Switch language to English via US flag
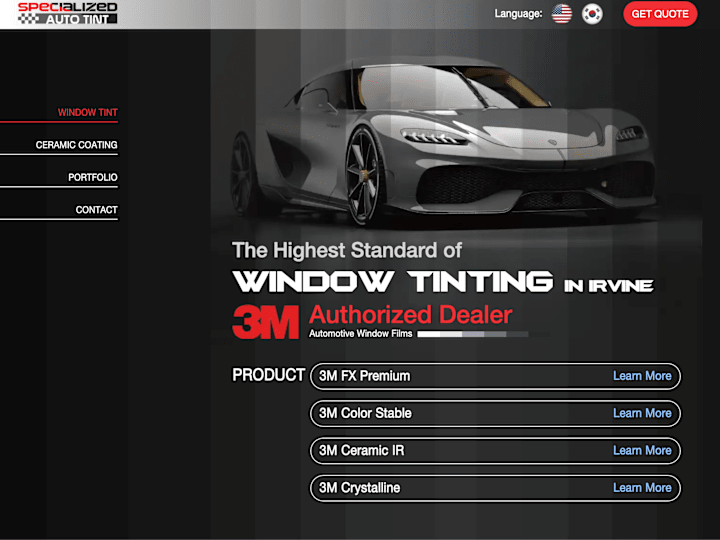Screen dimensions: 720x540 [562, 14]
